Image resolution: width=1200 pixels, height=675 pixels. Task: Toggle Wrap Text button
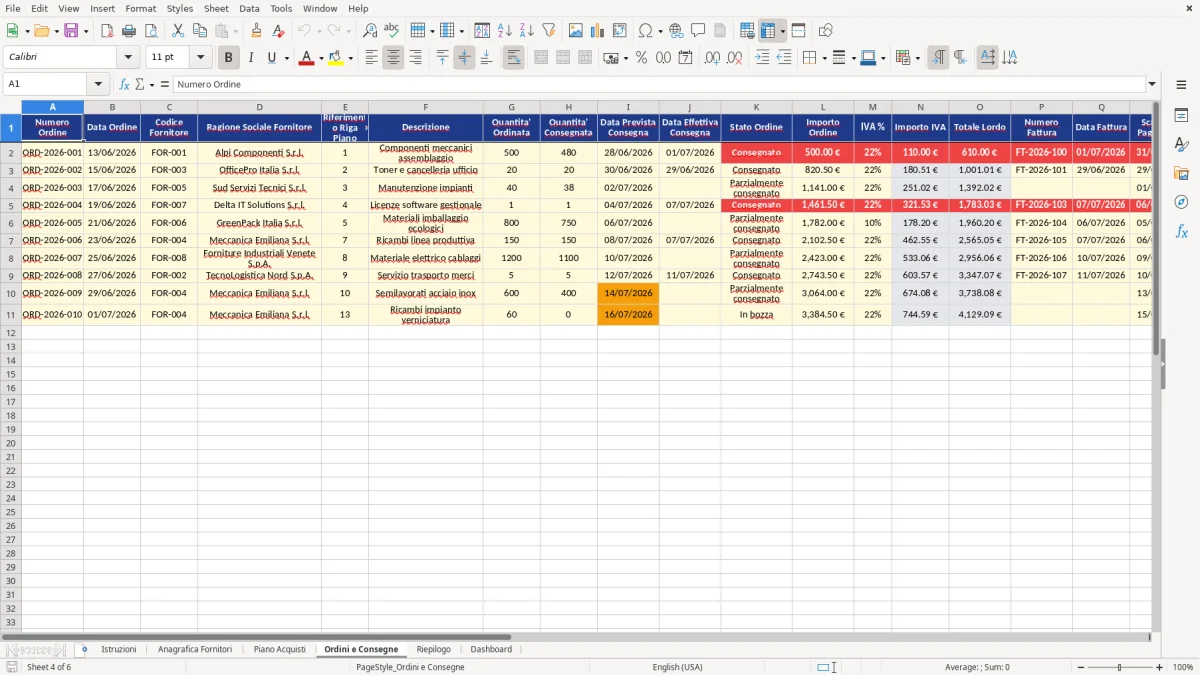[514, 58]
